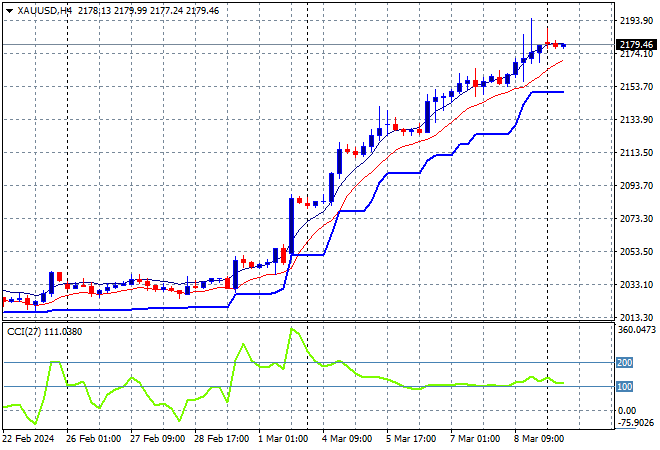Click the 200 level label on CCI scale
660x450 pixels.
625,363
